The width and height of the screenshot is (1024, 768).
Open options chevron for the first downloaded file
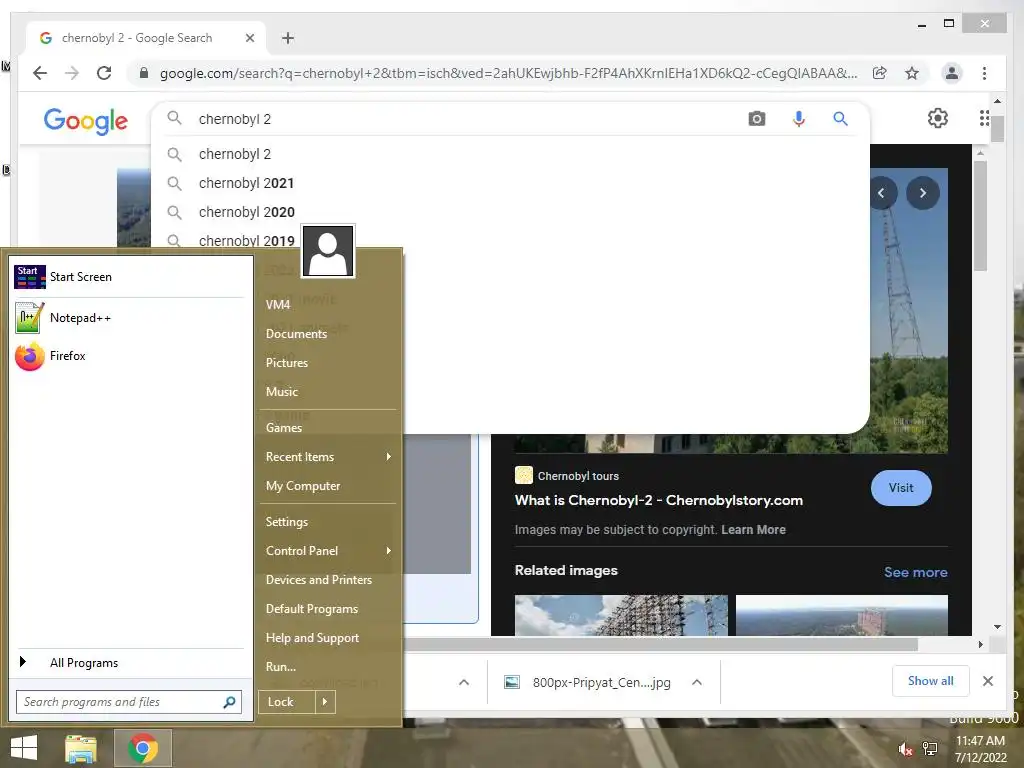[x=464, y=682]
